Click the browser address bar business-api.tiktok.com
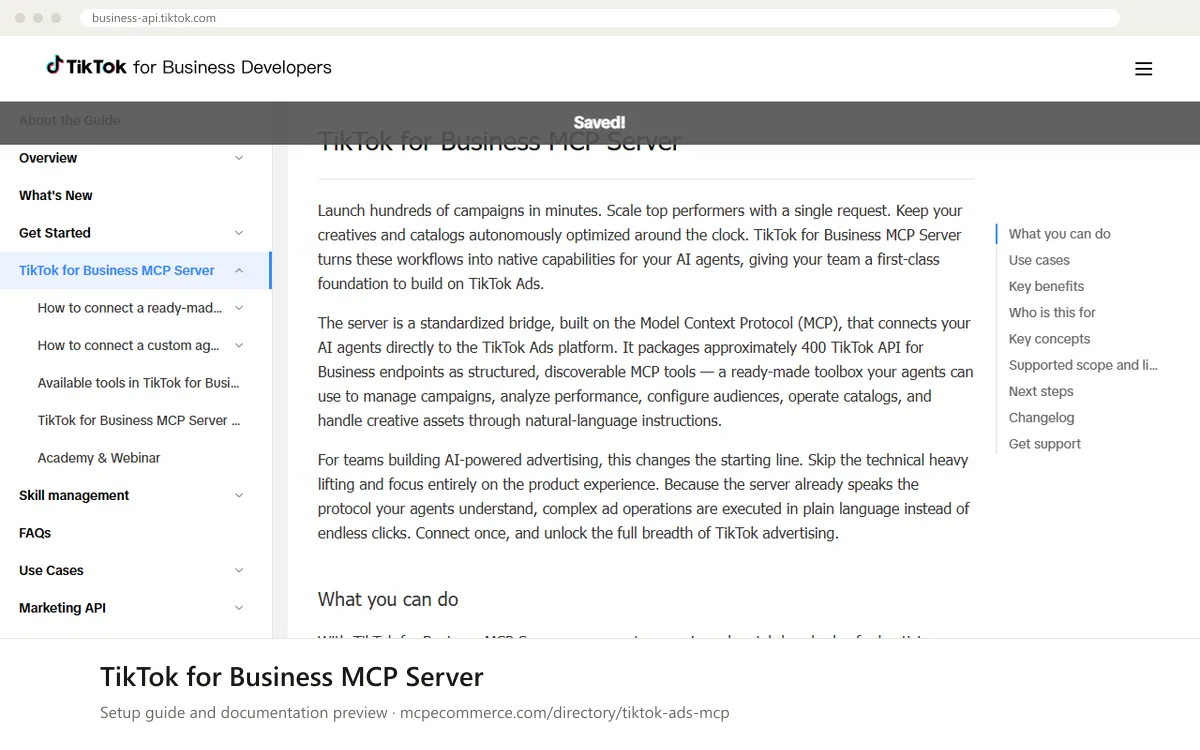This screenshot has height=750, width=1200. 600,18
